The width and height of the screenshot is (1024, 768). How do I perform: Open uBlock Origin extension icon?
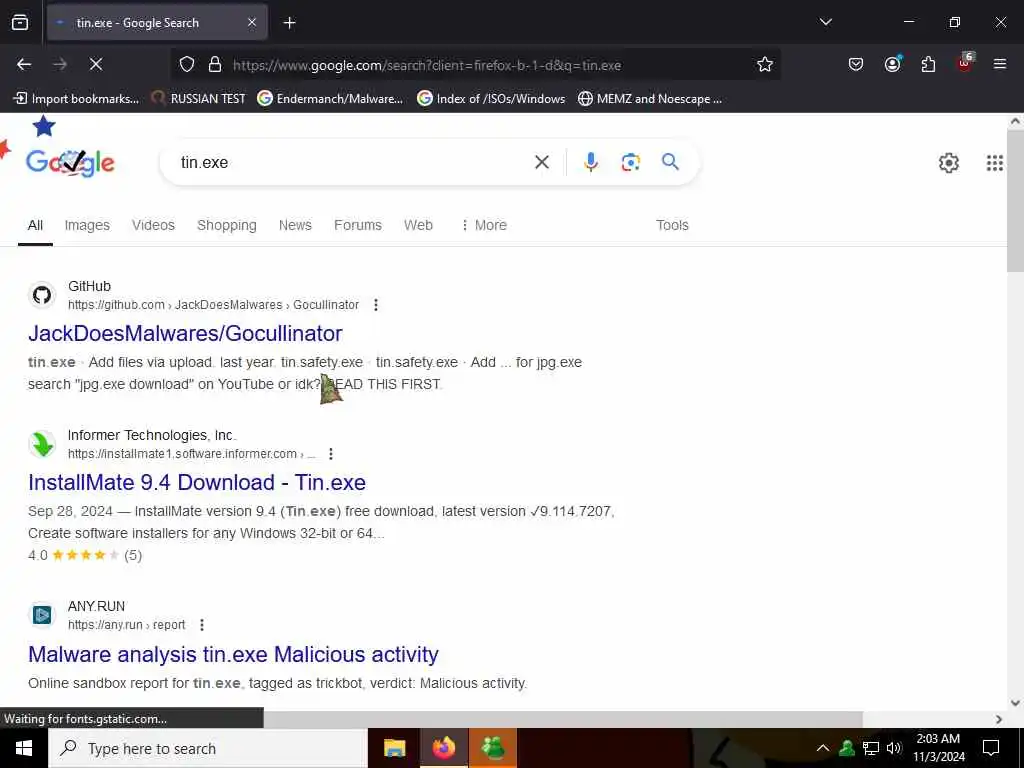(965, 63)
